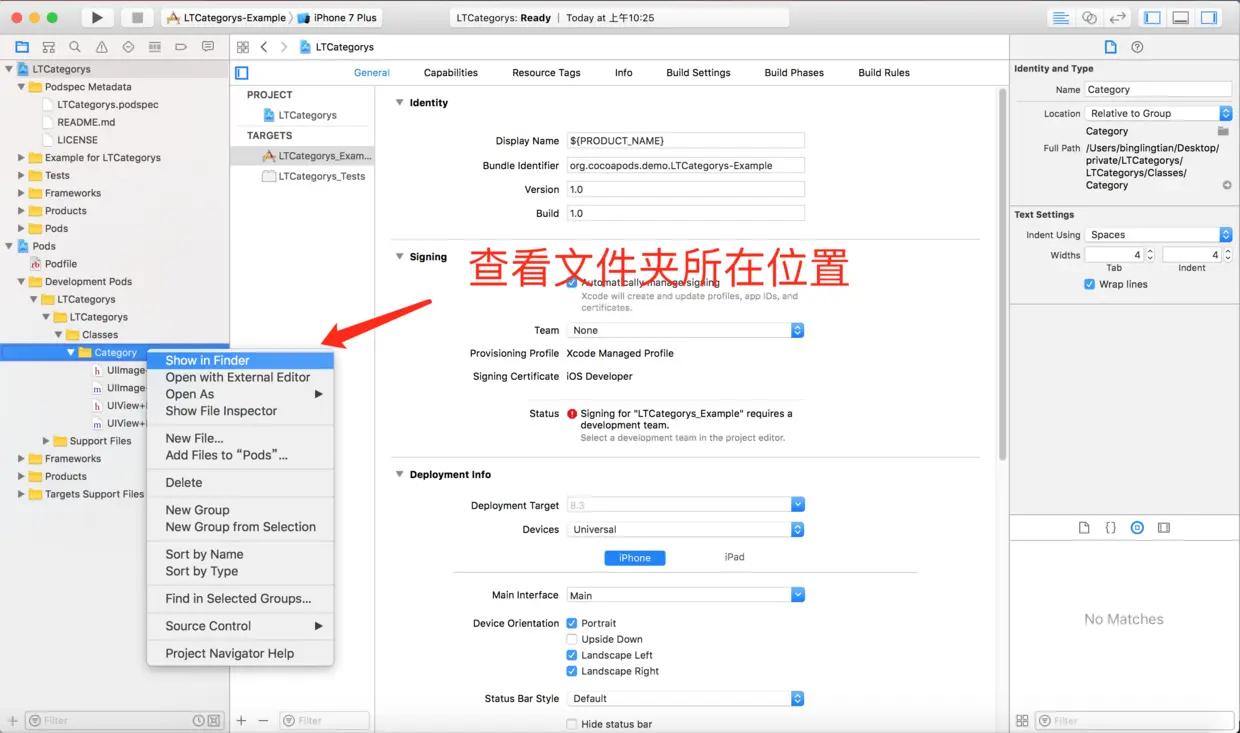Expand the Support Files folder
1240x733 pixels.
click(x=46, y=441)
